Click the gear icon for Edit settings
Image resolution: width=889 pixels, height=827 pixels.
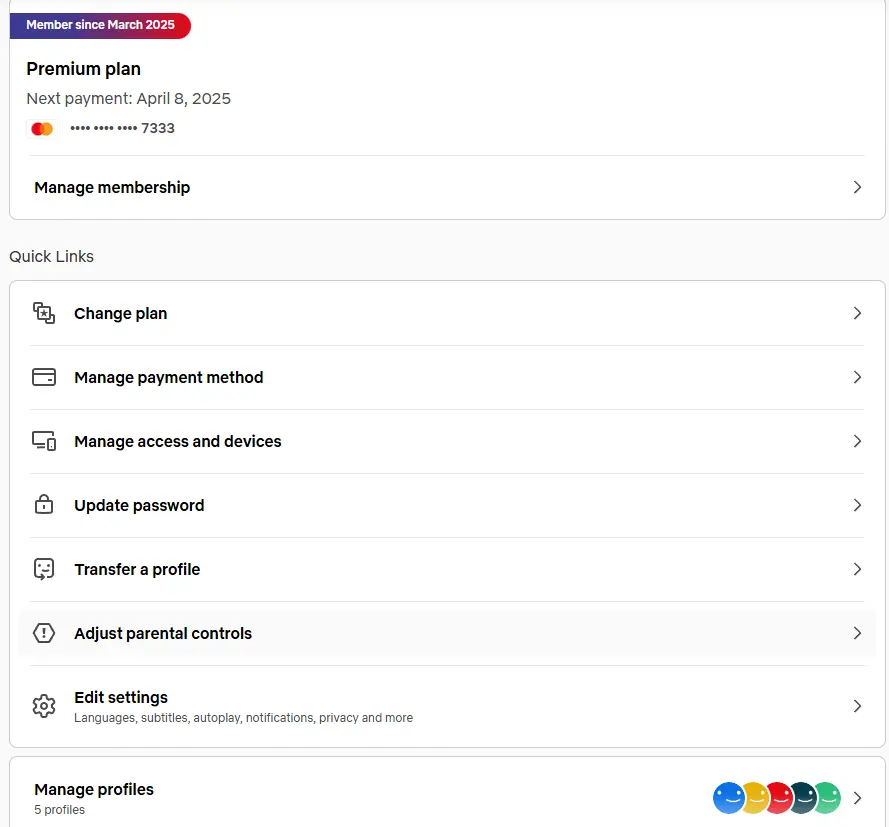(44, 706)
